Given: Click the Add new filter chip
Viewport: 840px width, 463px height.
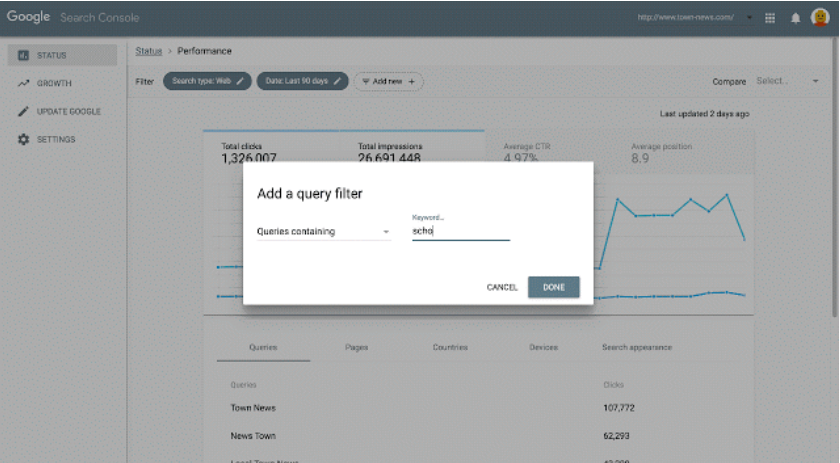Looking at the screenshot, I should 388,81.
